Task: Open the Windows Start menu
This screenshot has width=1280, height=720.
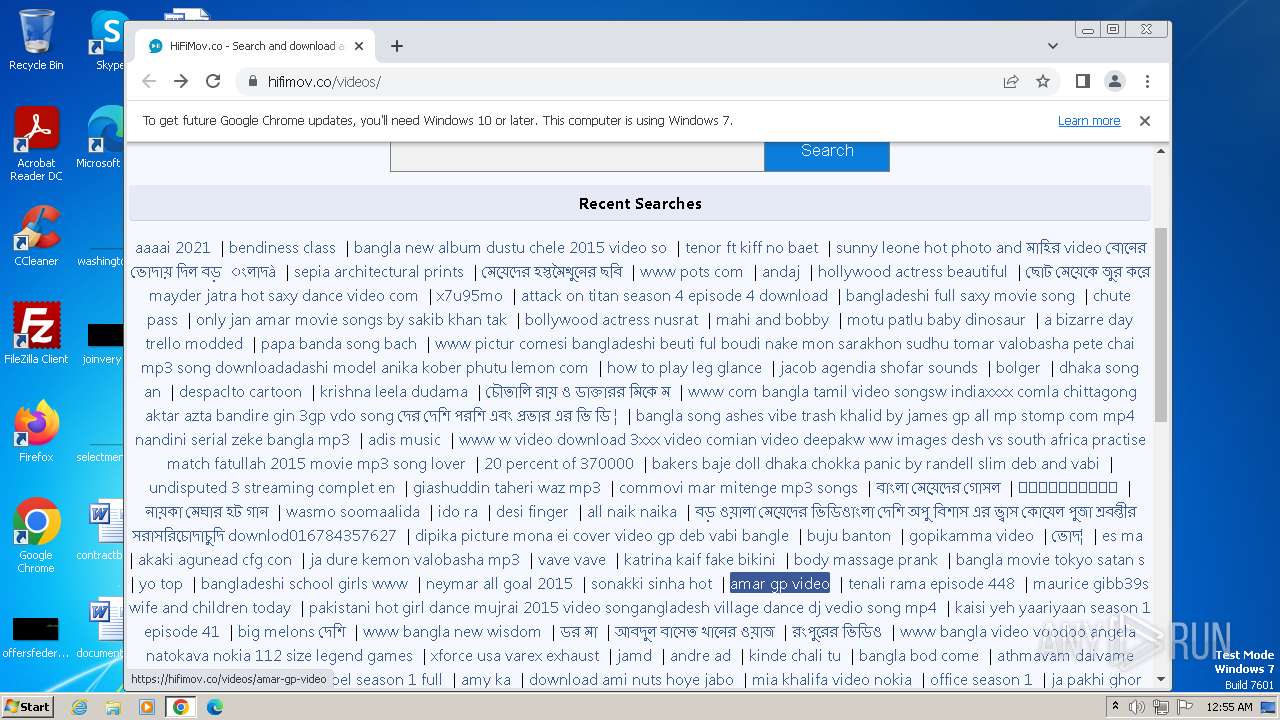Action: (x=27, y=707)
